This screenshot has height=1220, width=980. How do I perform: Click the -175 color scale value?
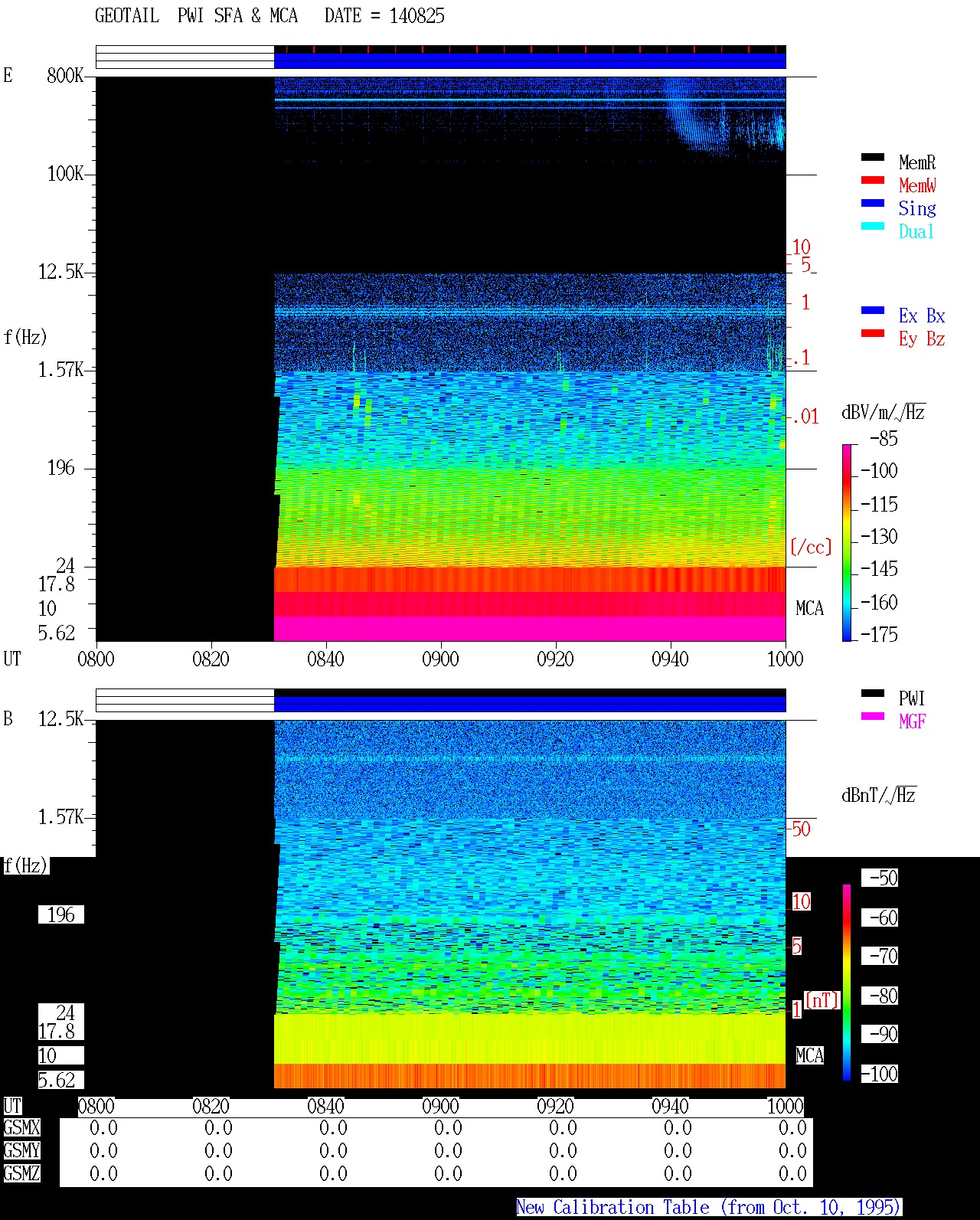point(879,635)
